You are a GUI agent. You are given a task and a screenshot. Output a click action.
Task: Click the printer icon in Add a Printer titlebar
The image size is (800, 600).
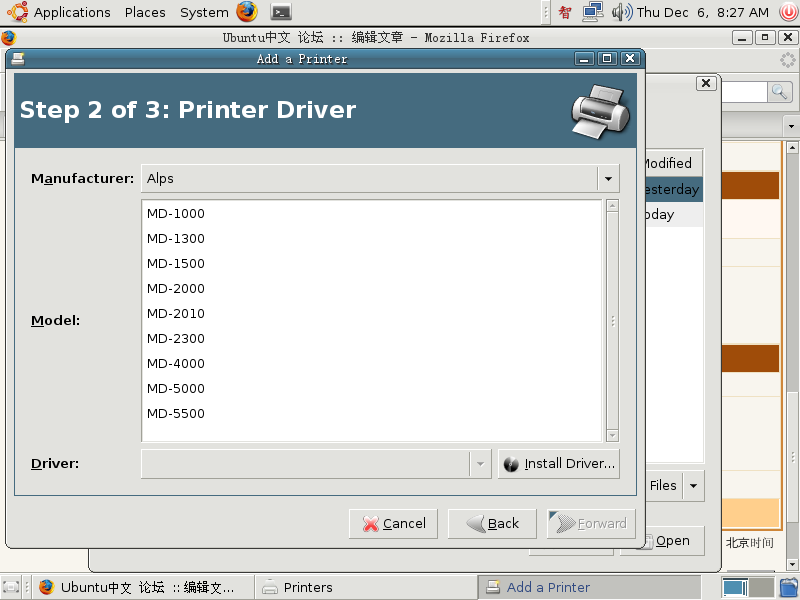pos(17,59)
